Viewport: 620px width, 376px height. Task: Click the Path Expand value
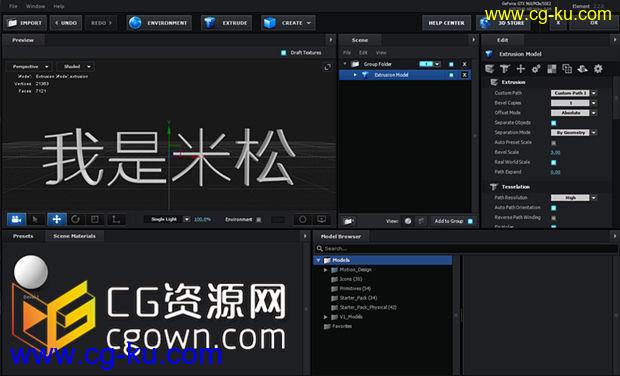[555, 172]
